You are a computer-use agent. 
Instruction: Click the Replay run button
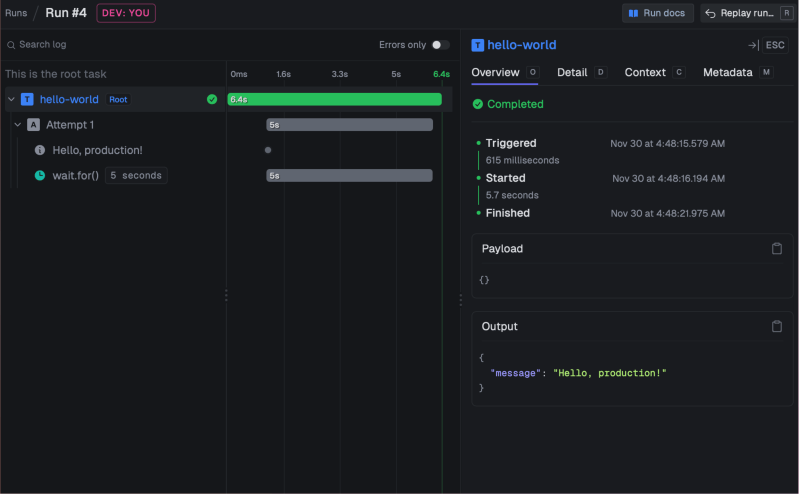pyautogui.click(x=747, y=13)
